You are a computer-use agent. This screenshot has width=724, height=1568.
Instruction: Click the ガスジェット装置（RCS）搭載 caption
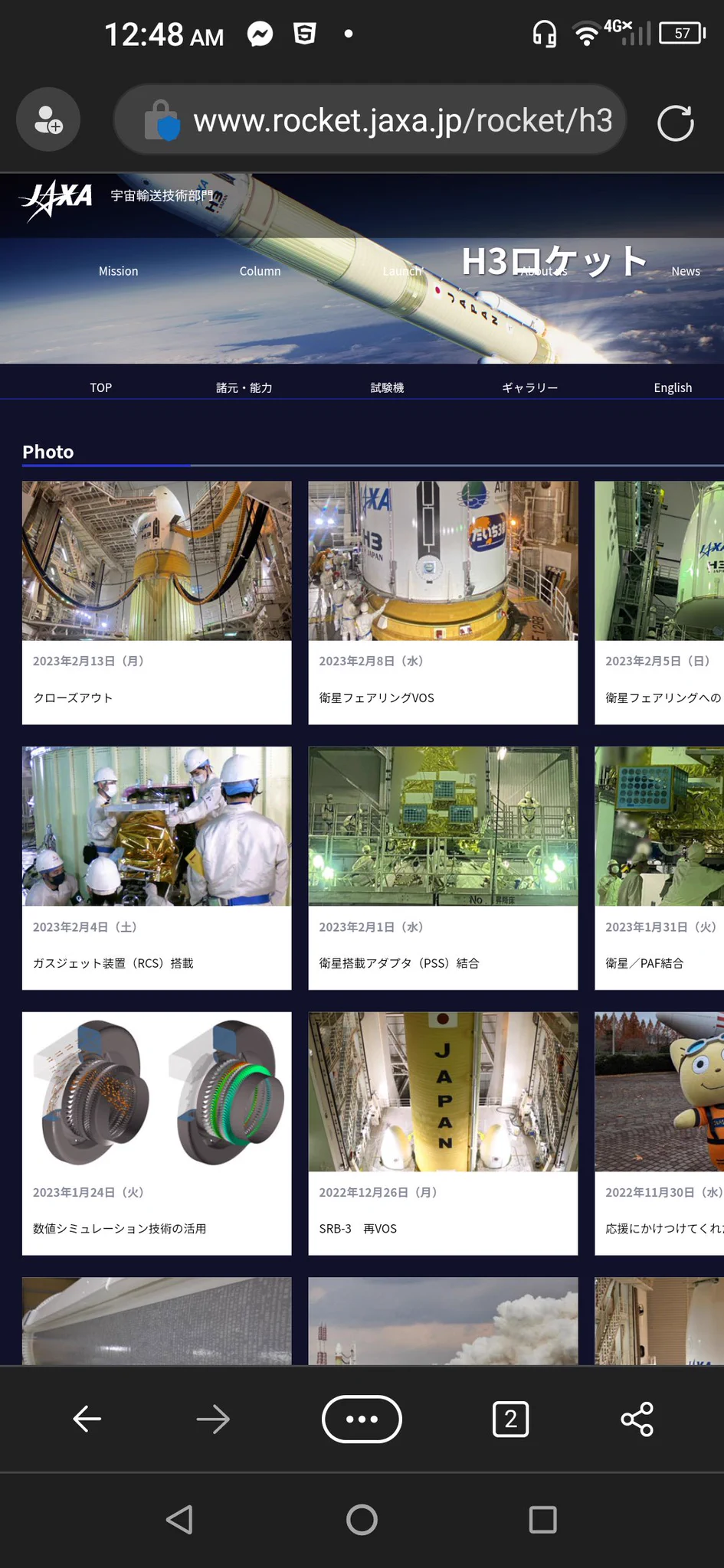click(113, 963)
